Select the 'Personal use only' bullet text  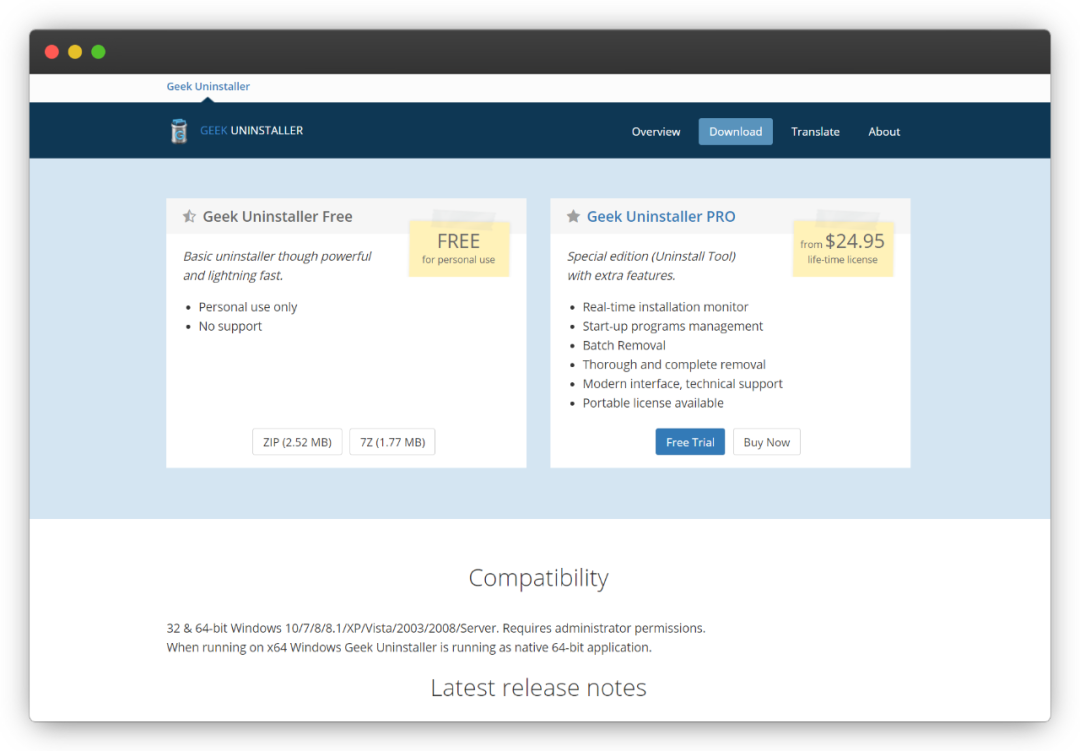pyautogui.click(x=248, y=307)
